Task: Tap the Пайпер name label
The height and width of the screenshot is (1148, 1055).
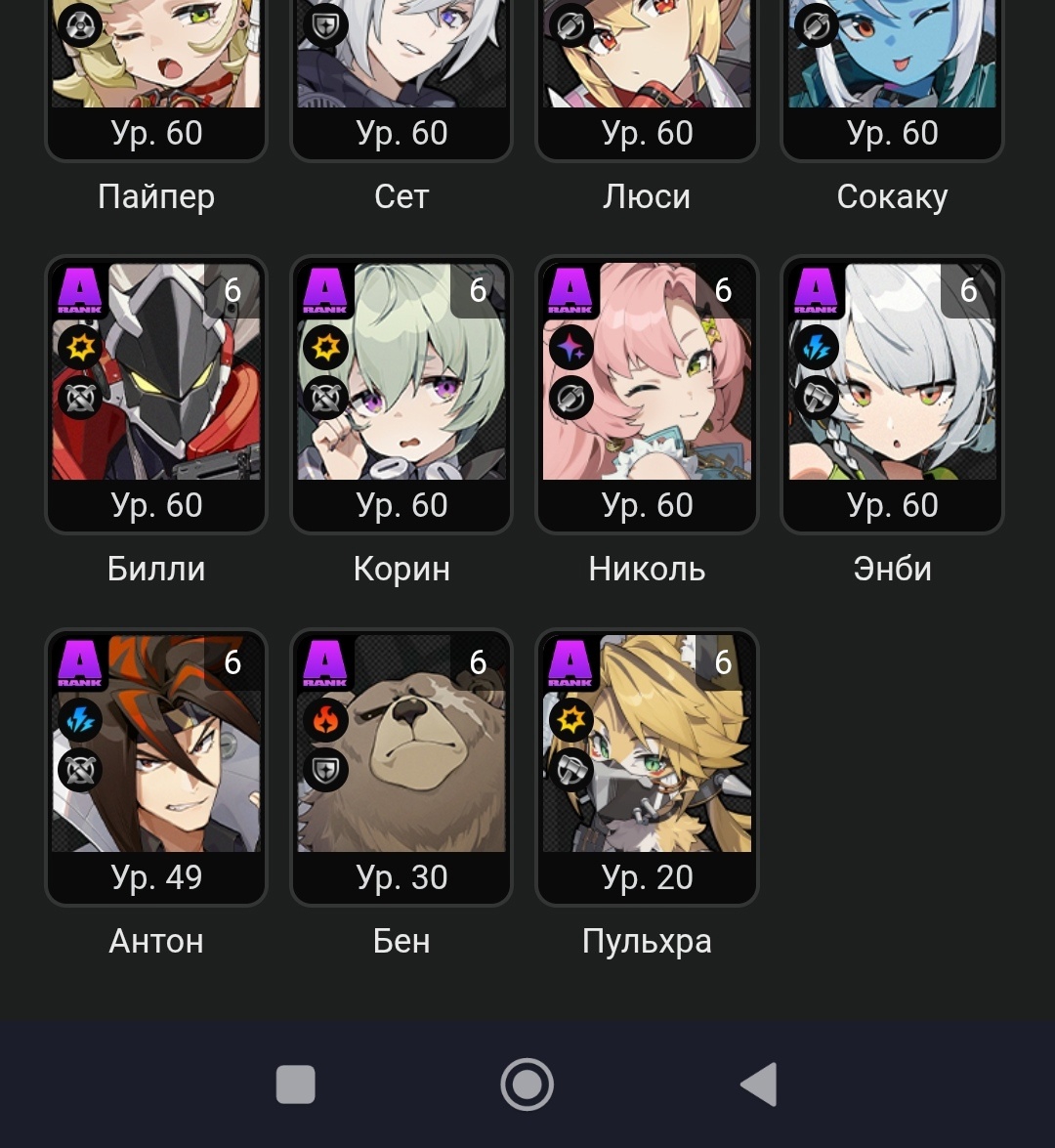Action: [x=156, y=197]
